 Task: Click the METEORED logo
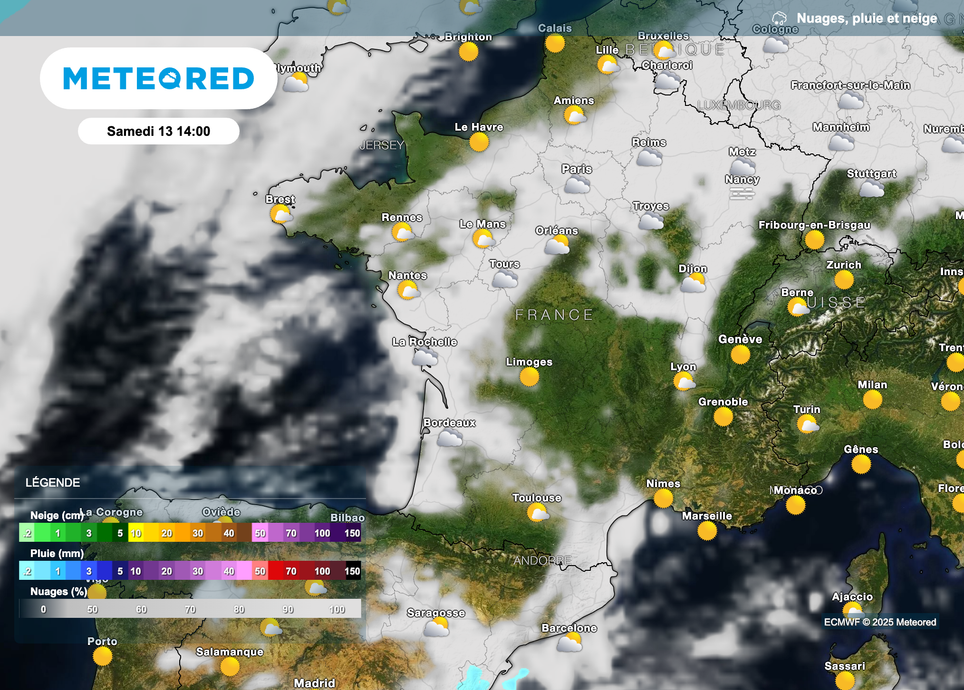click(157, 78)
